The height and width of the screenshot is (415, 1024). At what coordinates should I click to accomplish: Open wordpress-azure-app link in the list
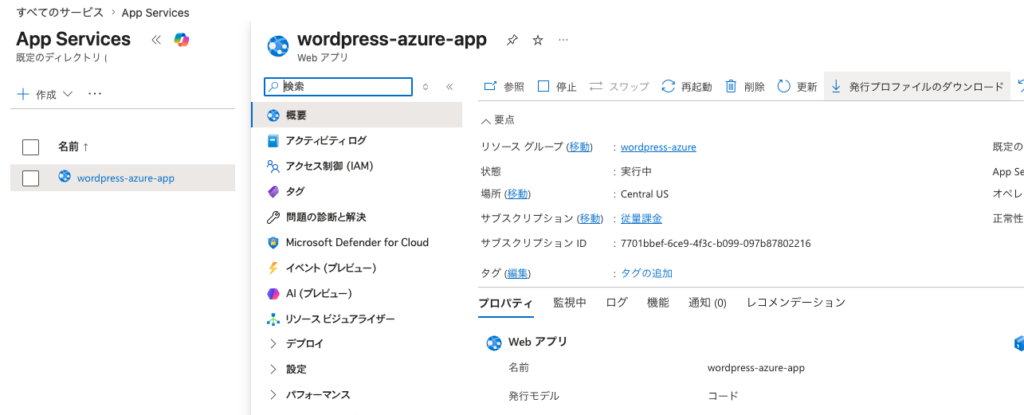(x=125, y=178)
